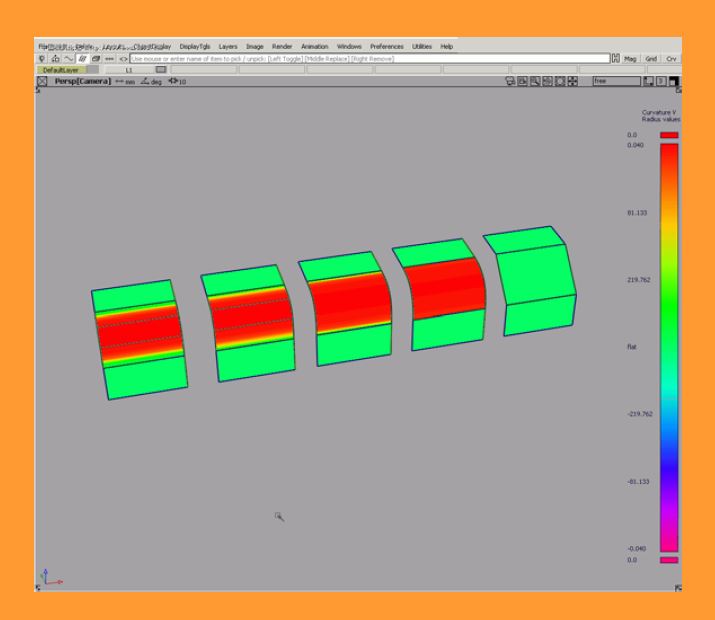Image resolution: width=715 pixels, height=620 pixels.
Task: Select the DefaultLayer tab
Action: tap(61, 70)
